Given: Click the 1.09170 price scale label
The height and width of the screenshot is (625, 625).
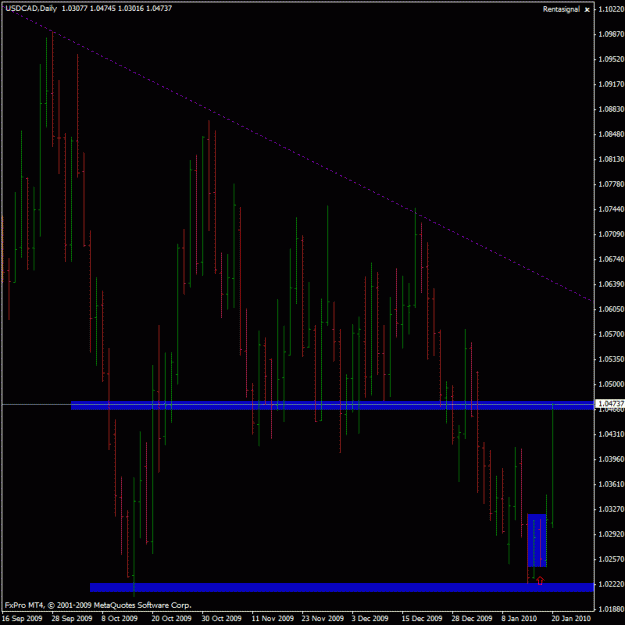Looking at the screenshot, I should [611, 84].
